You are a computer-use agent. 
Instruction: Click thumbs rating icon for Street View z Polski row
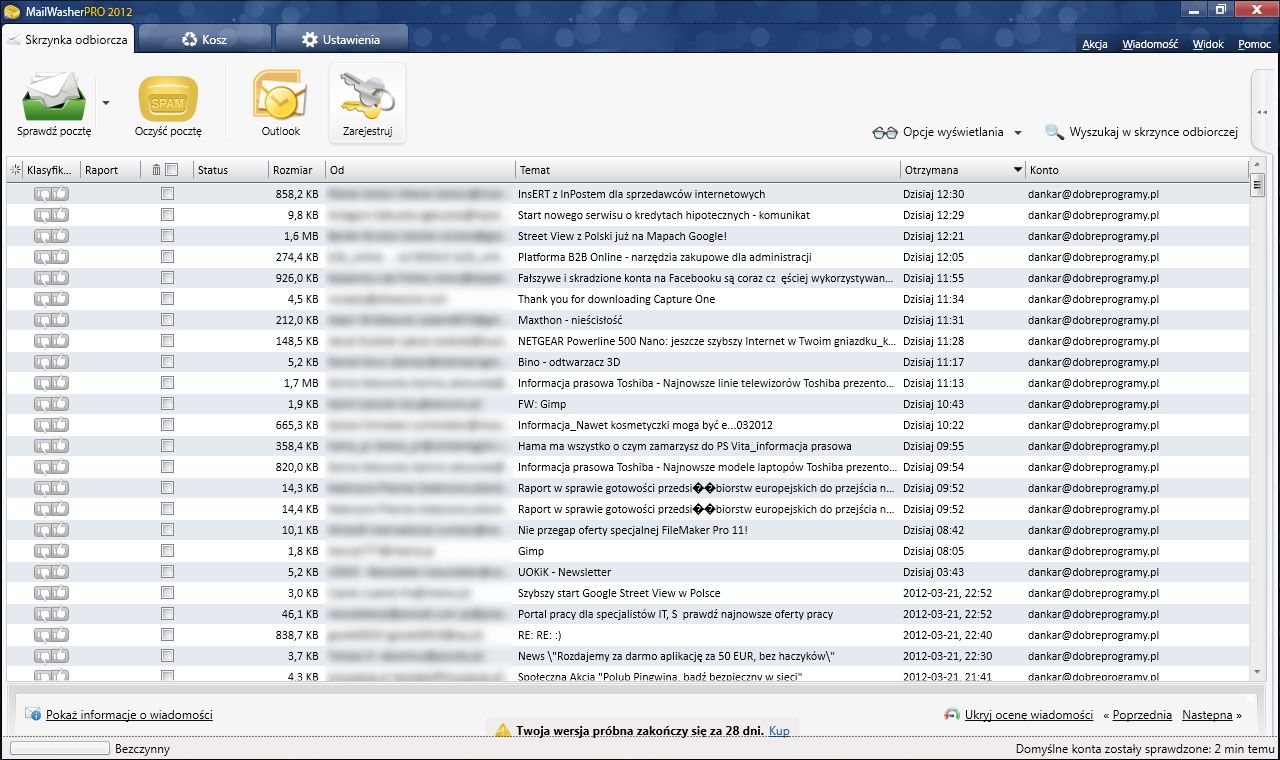tap(51, 236)
